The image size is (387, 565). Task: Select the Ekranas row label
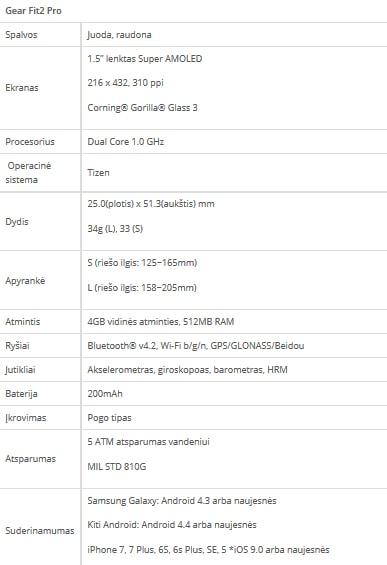tap(22, 88)
